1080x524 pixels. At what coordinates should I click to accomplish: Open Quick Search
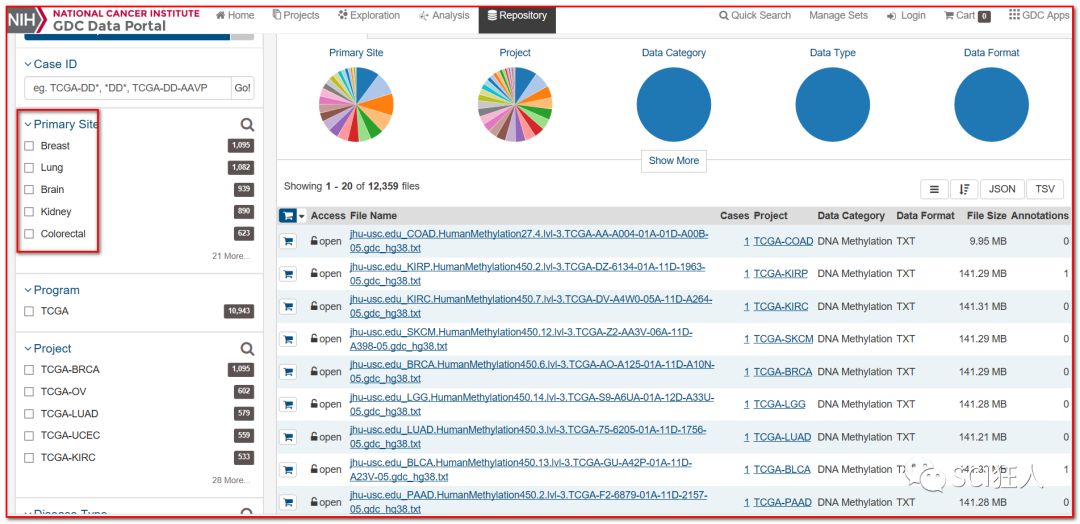point(755,15)
